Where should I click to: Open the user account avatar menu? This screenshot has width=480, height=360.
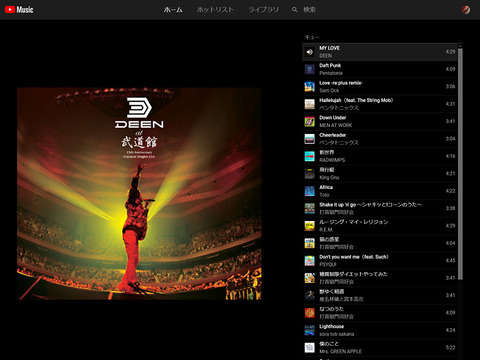(466, 10)
